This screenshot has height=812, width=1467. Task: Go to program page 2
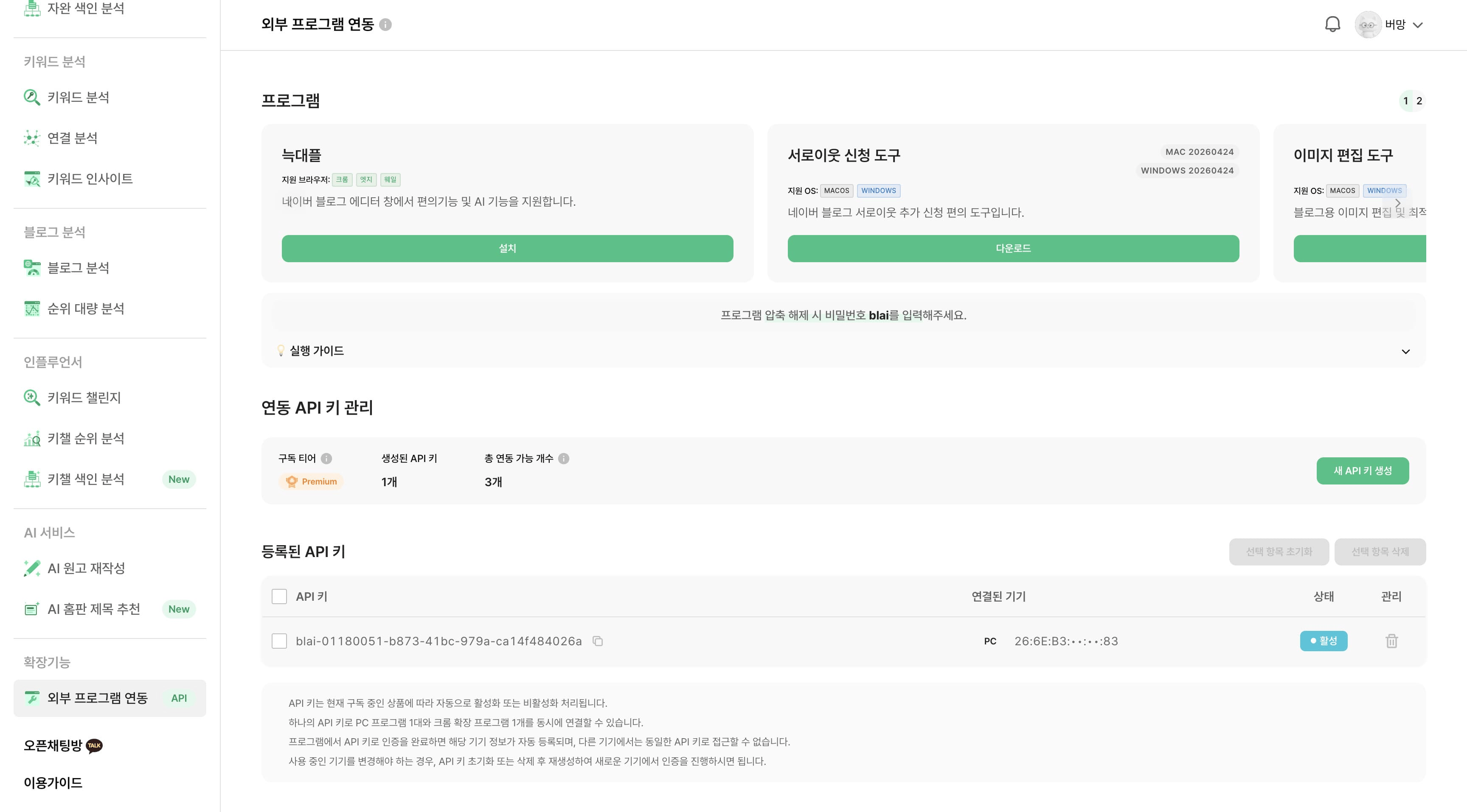pos(1419,101)
